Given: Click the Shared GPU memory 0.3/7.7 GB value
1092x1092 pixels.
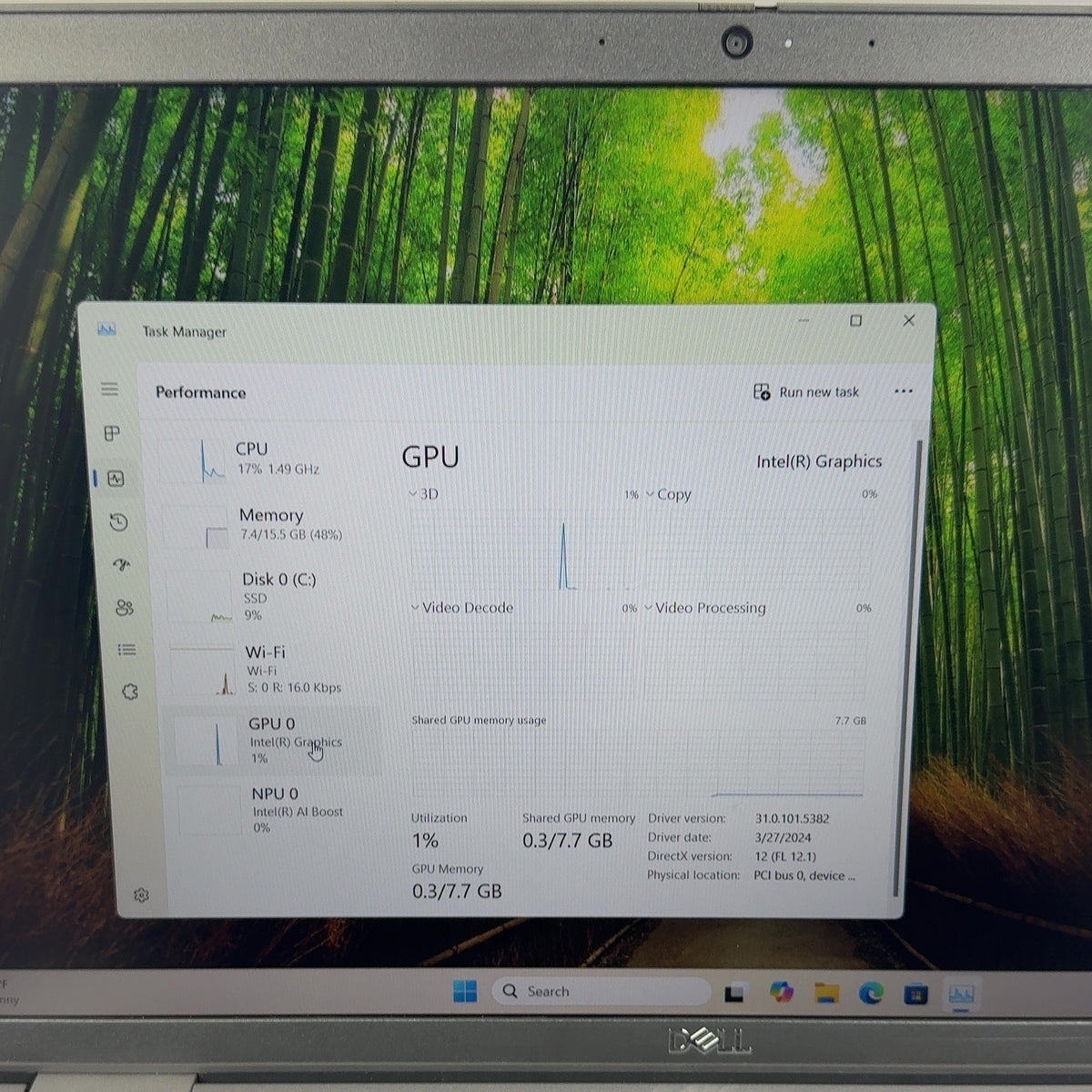Looking at the screenshot, I should click(567, 841).
